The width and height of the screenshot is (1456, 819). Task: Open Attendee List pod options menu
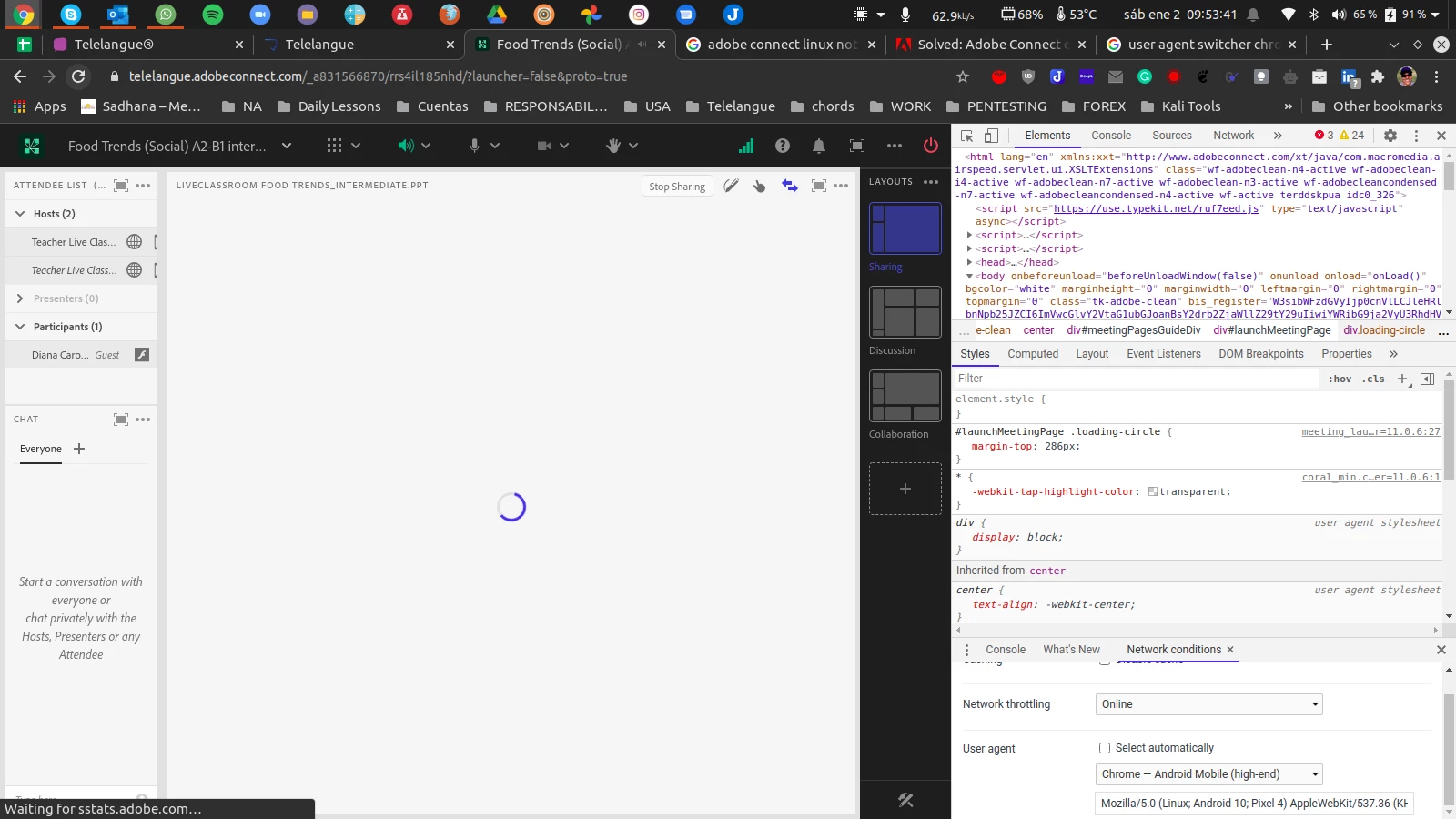pos(143,186)
